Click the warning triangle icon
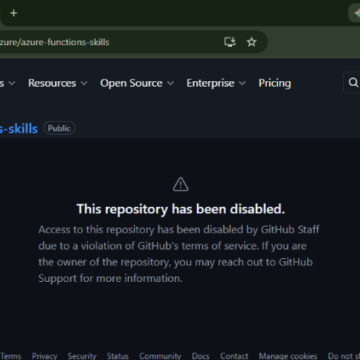Image resolution: width=360 pixels, height=360 pixels. (x=180, y=184)
